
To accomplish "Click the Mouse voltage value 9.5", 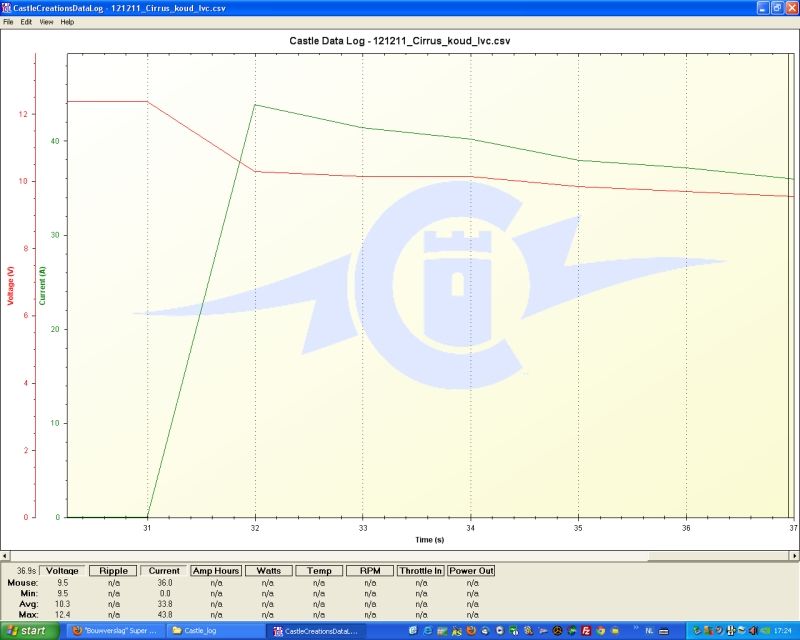I will click(x=62, y=582).
